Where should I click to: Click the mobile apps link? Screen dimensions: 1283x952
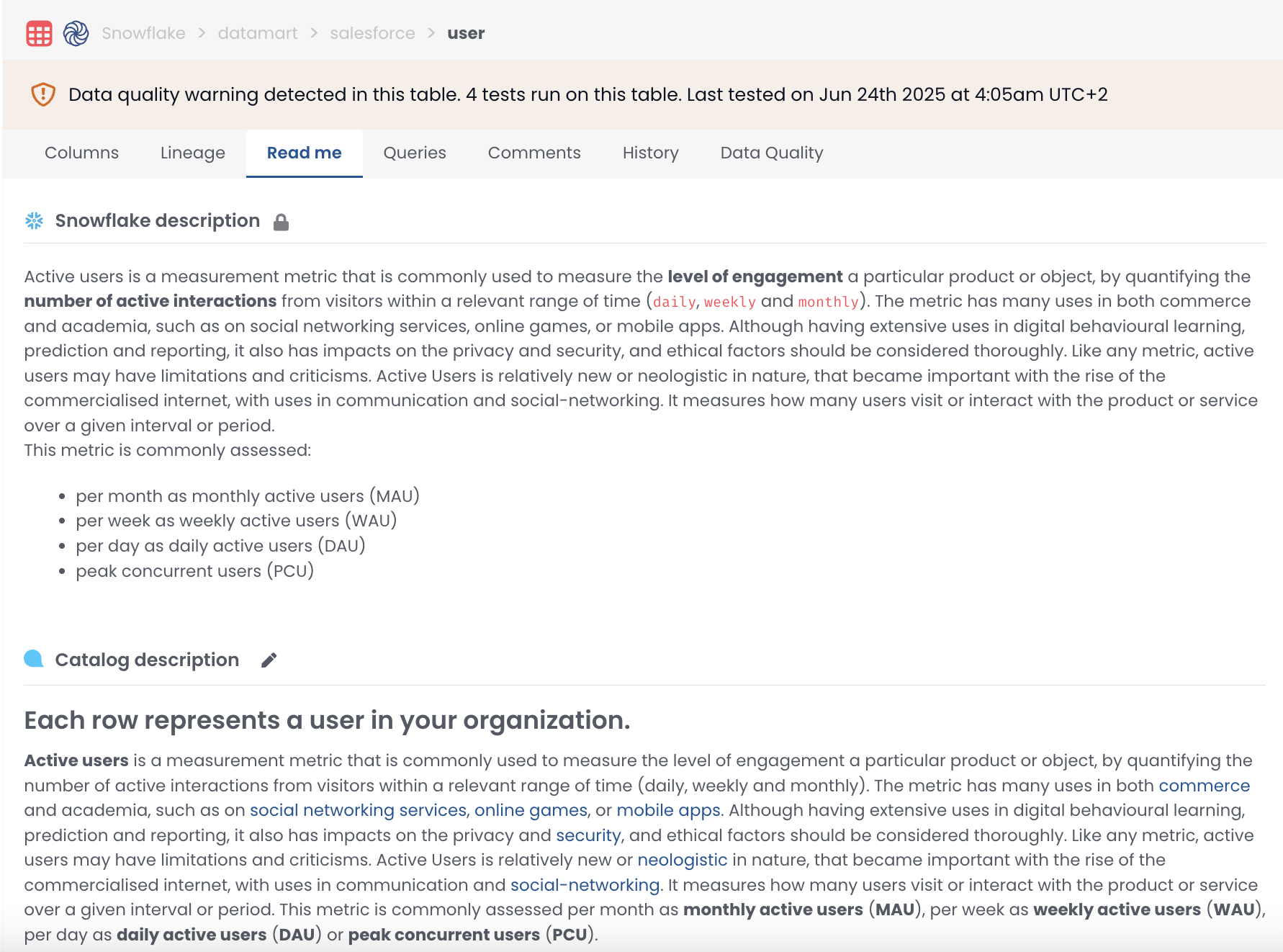[668, 810]
